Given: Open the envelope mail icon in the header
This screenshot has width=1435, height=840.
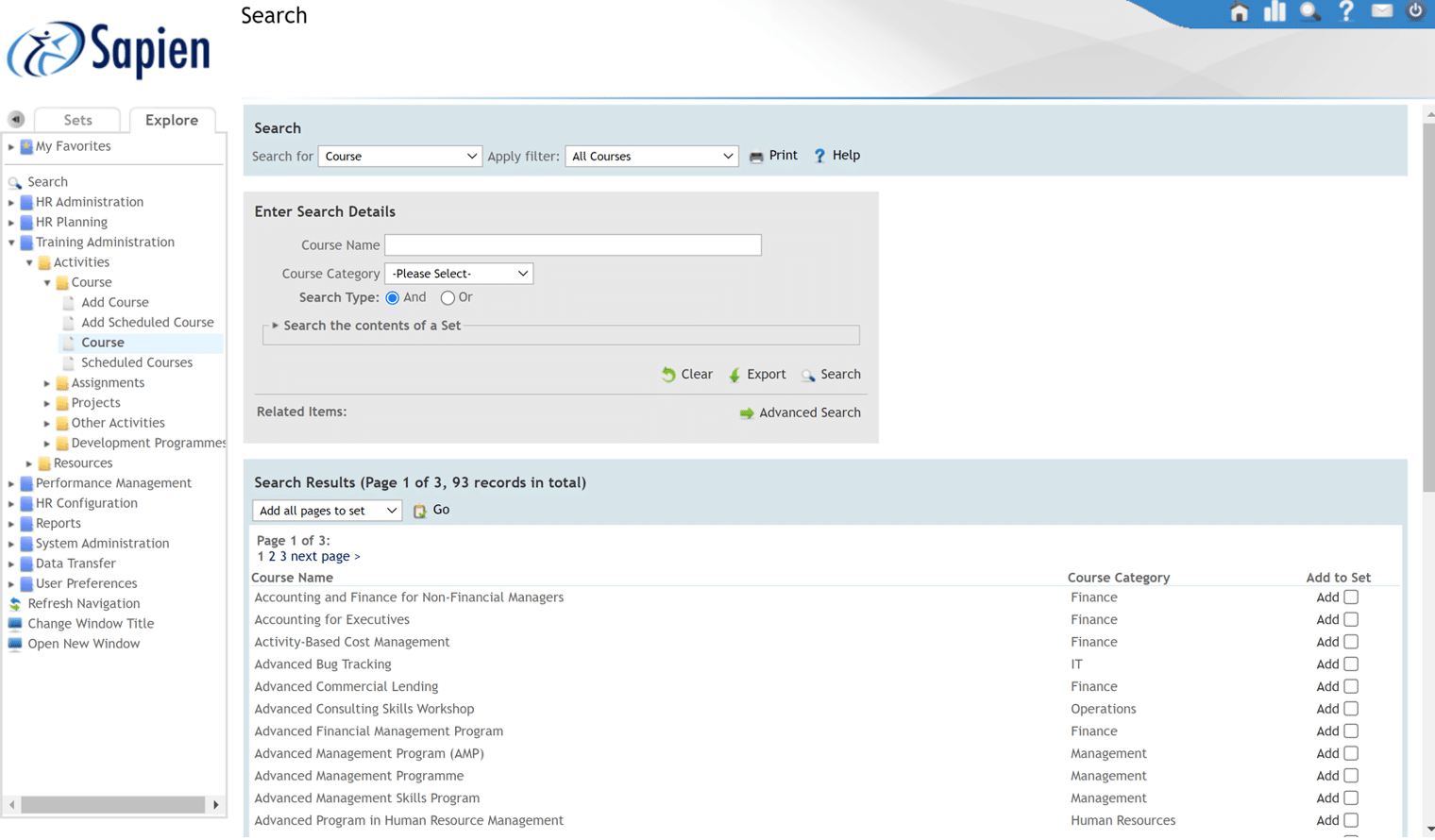Looking at the screenshot, I should [1381, 11].
